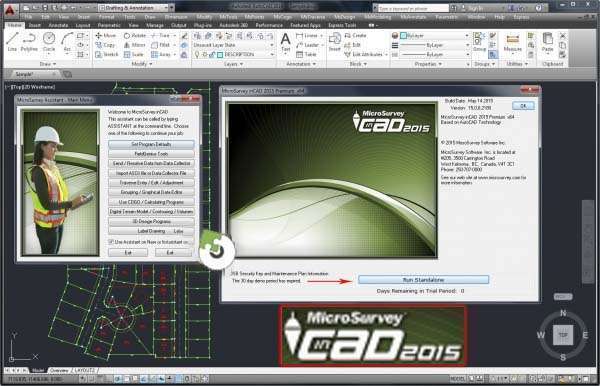
Task: Activate the Stretch tool
Action: pyautogui.click(x=107, y=55)
